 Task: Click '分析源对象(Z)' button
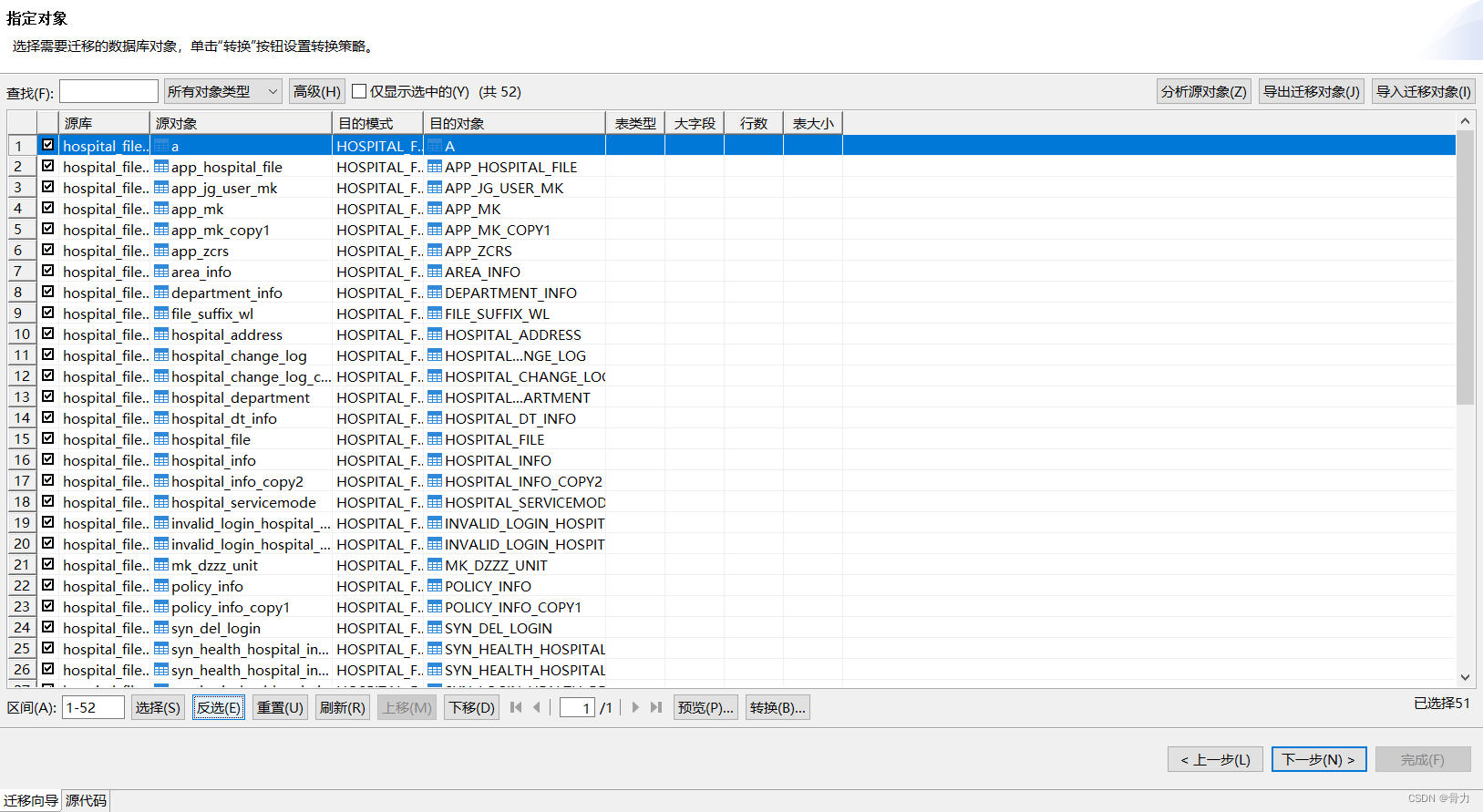(x=1203, y=91)
